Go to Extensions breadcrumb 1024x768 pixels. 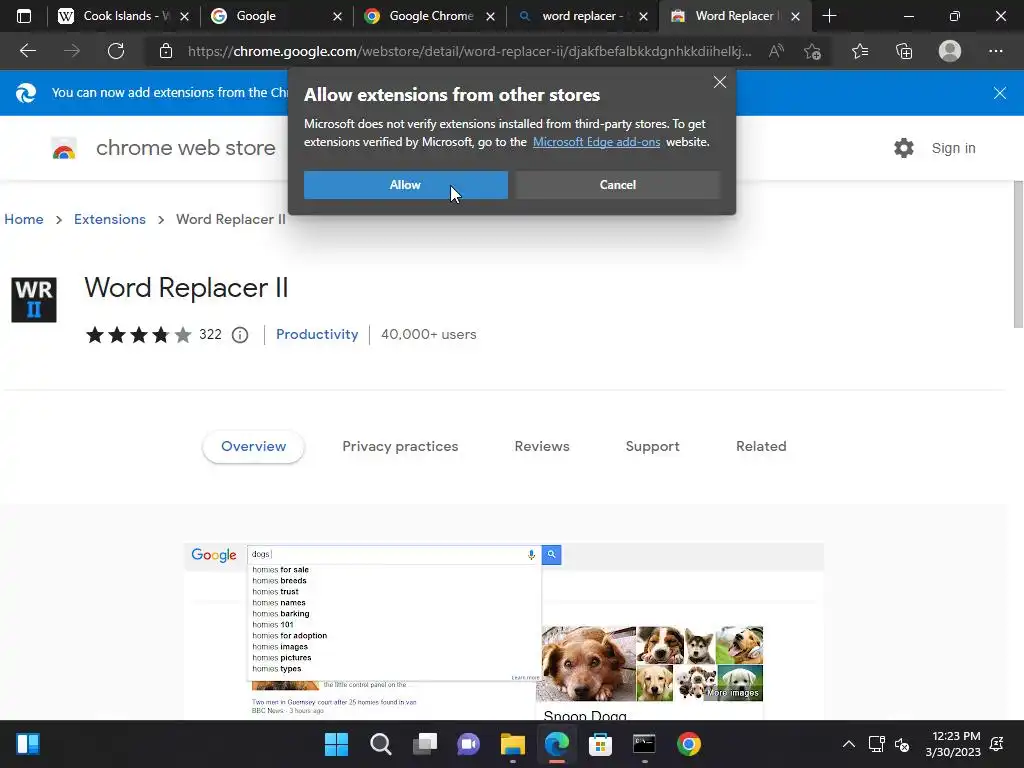point(110,219)
